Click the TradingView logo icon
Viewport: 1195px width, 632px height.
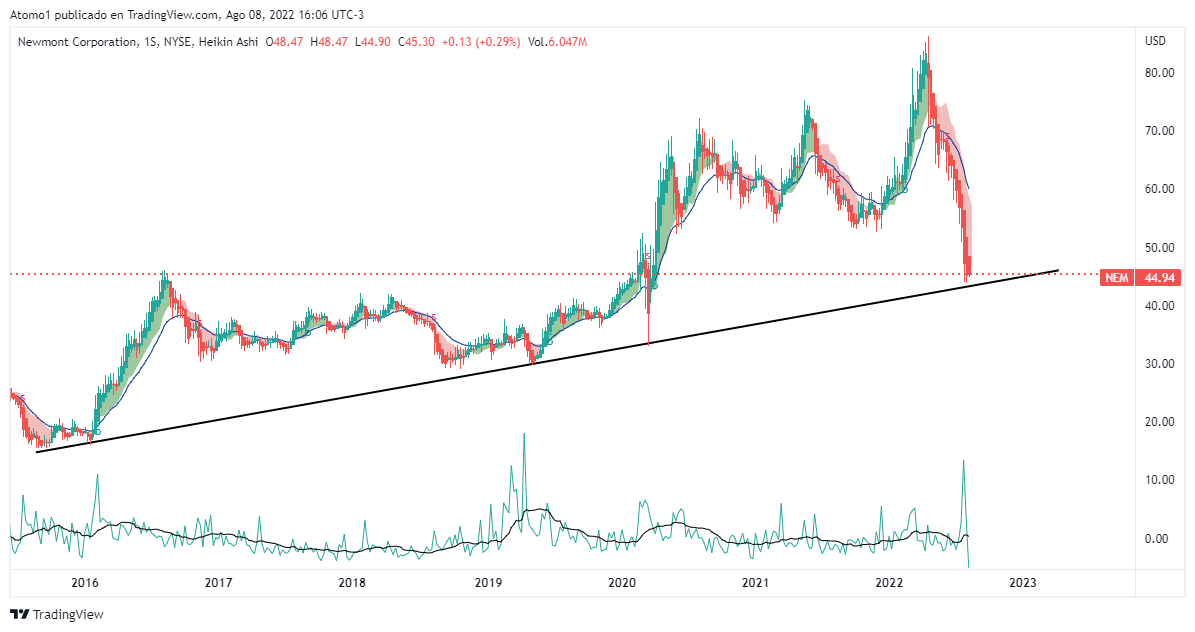coord(20,614)
